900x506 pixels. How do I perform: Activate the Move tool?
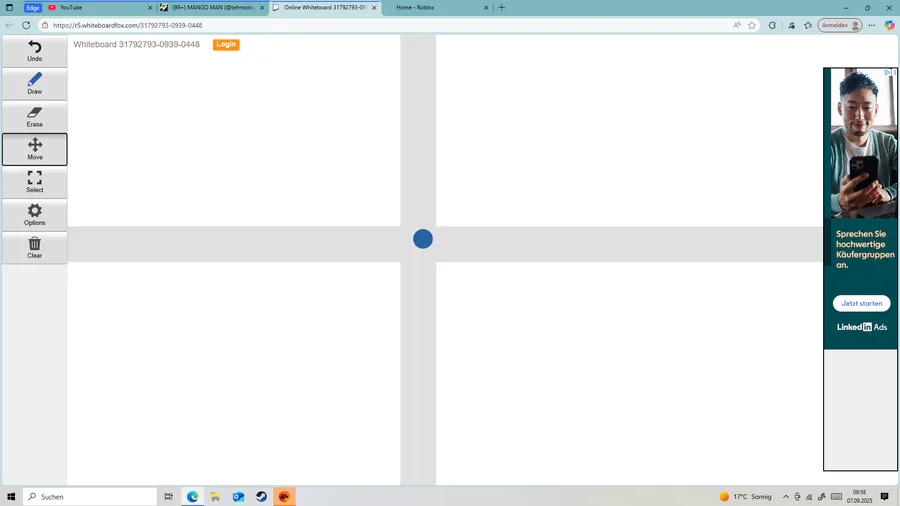pos(34,149)
